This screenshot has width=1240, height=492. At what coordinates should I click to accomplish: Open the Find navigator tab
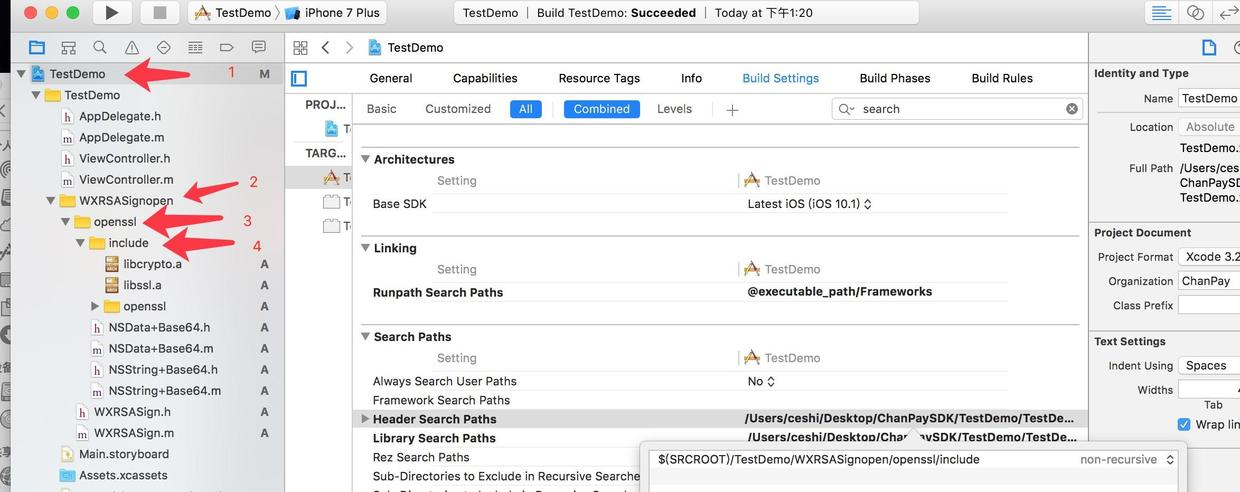coord(100,47)
